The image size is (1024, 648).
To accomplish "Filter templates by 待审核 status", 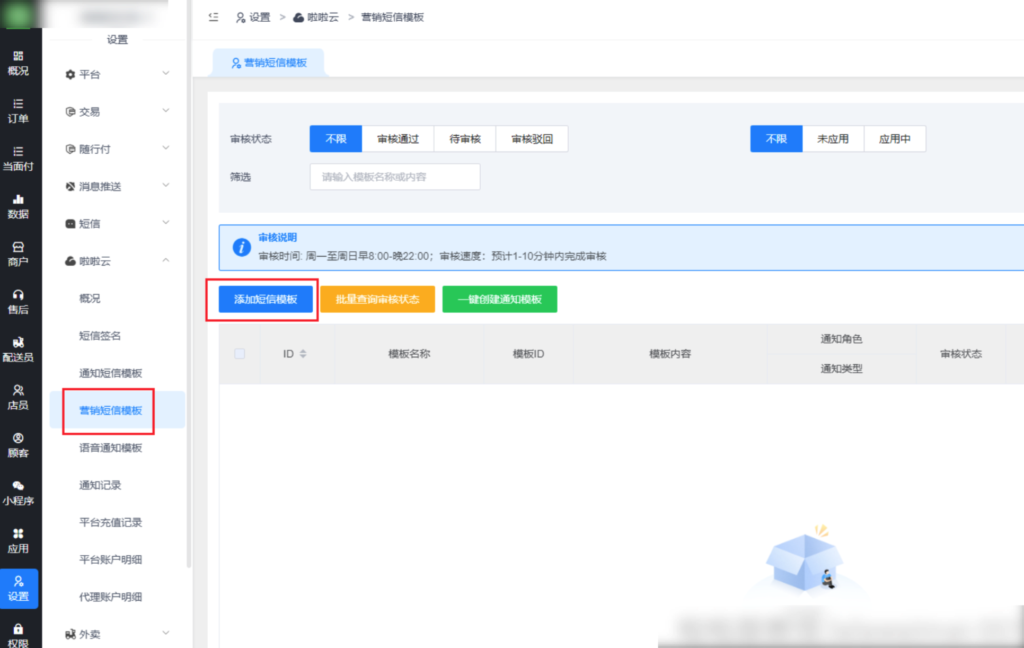I will 463,138.
